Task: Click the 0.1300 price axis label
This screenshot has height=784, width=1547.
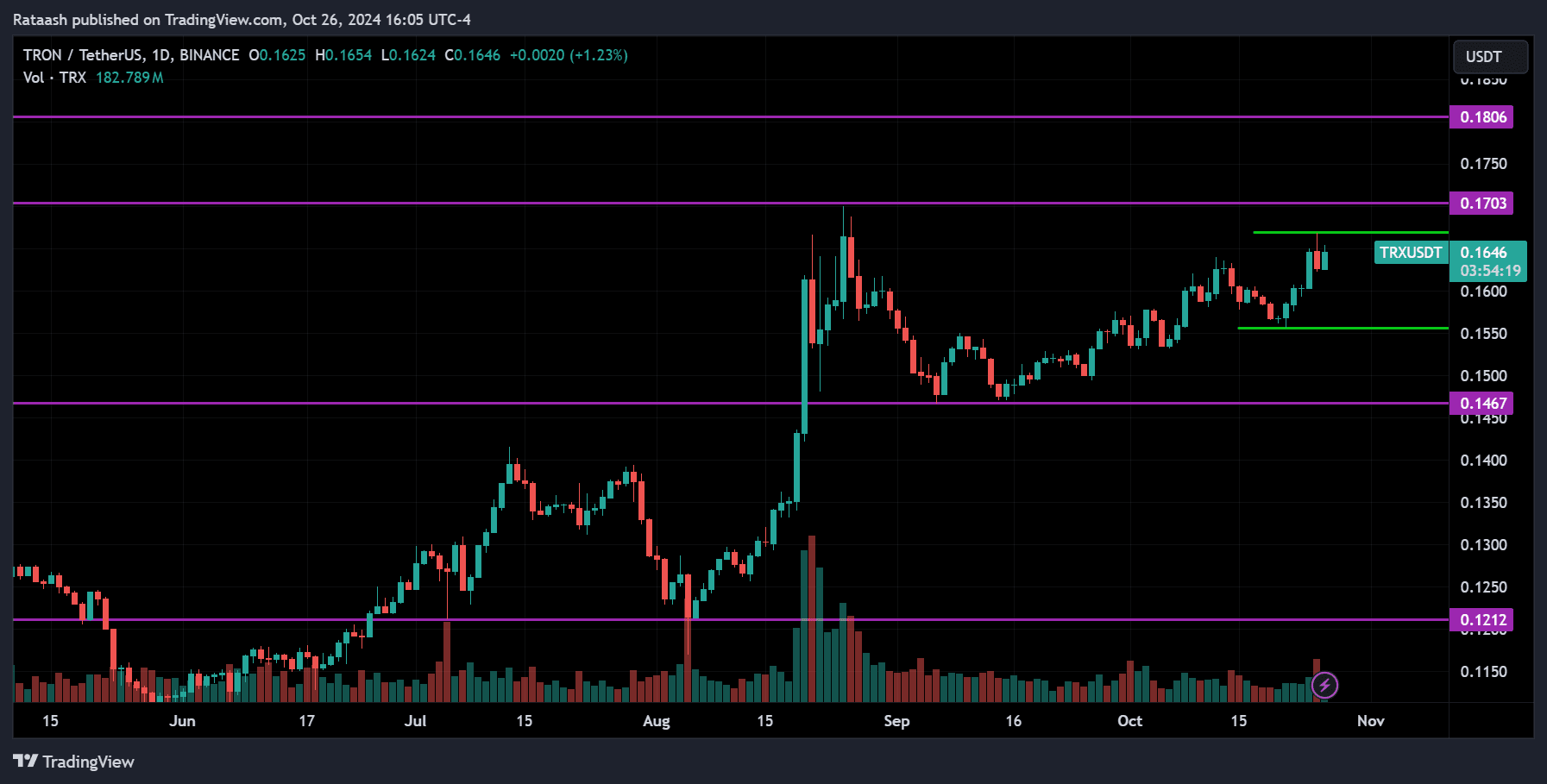Action: 1483,545
